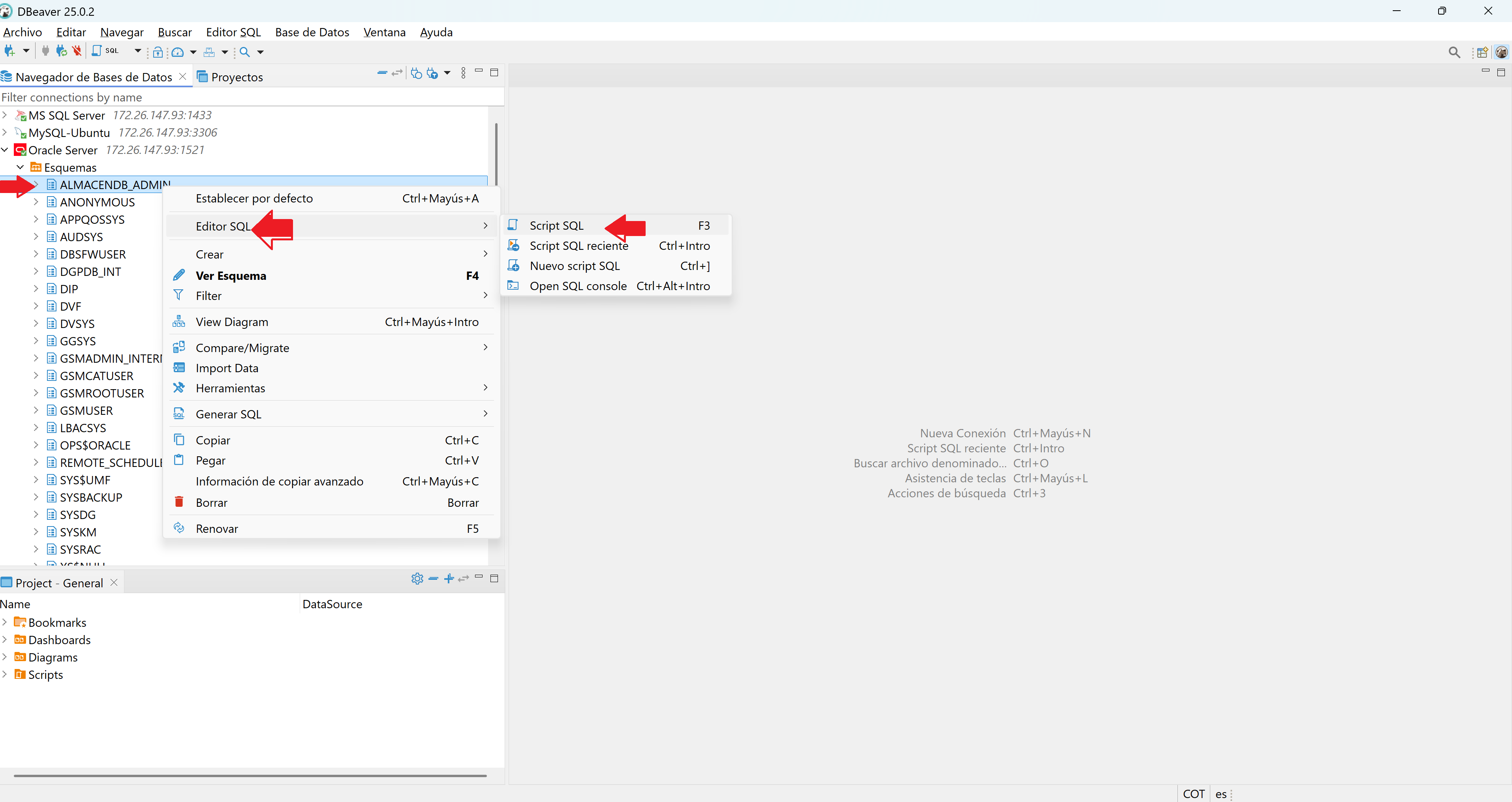This screenshot has height=802, width=1512.
Task: Close the Navegador de Bases de Datos tab
Action: (x=182, y=77)
